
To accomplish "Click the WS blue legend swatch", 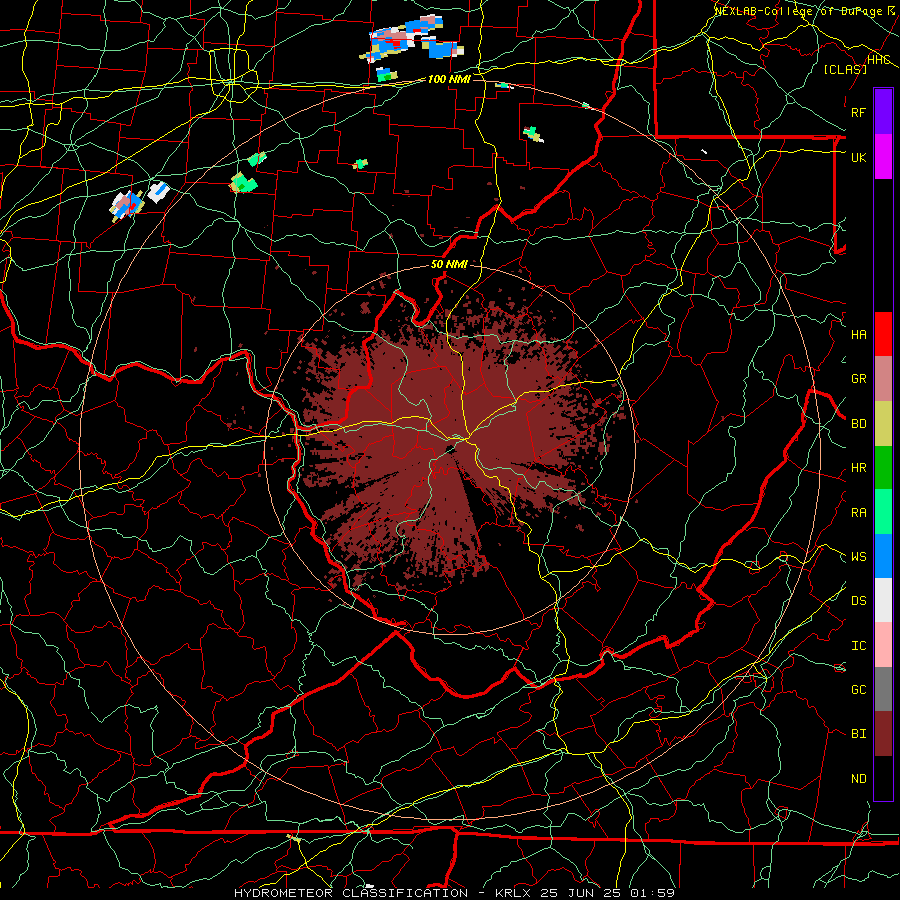I will tap(883, 556).
